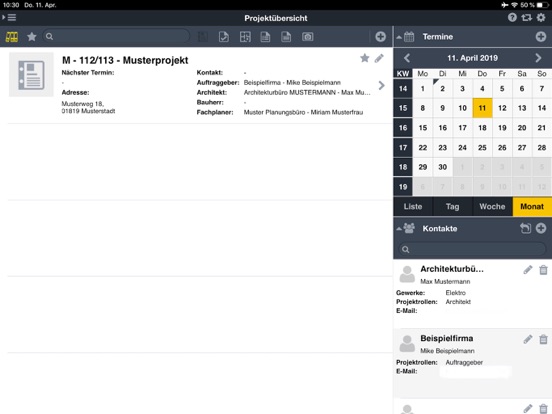
Task: Open project title M - 112/113 - Musterprojekt
Action: point(125,60)
